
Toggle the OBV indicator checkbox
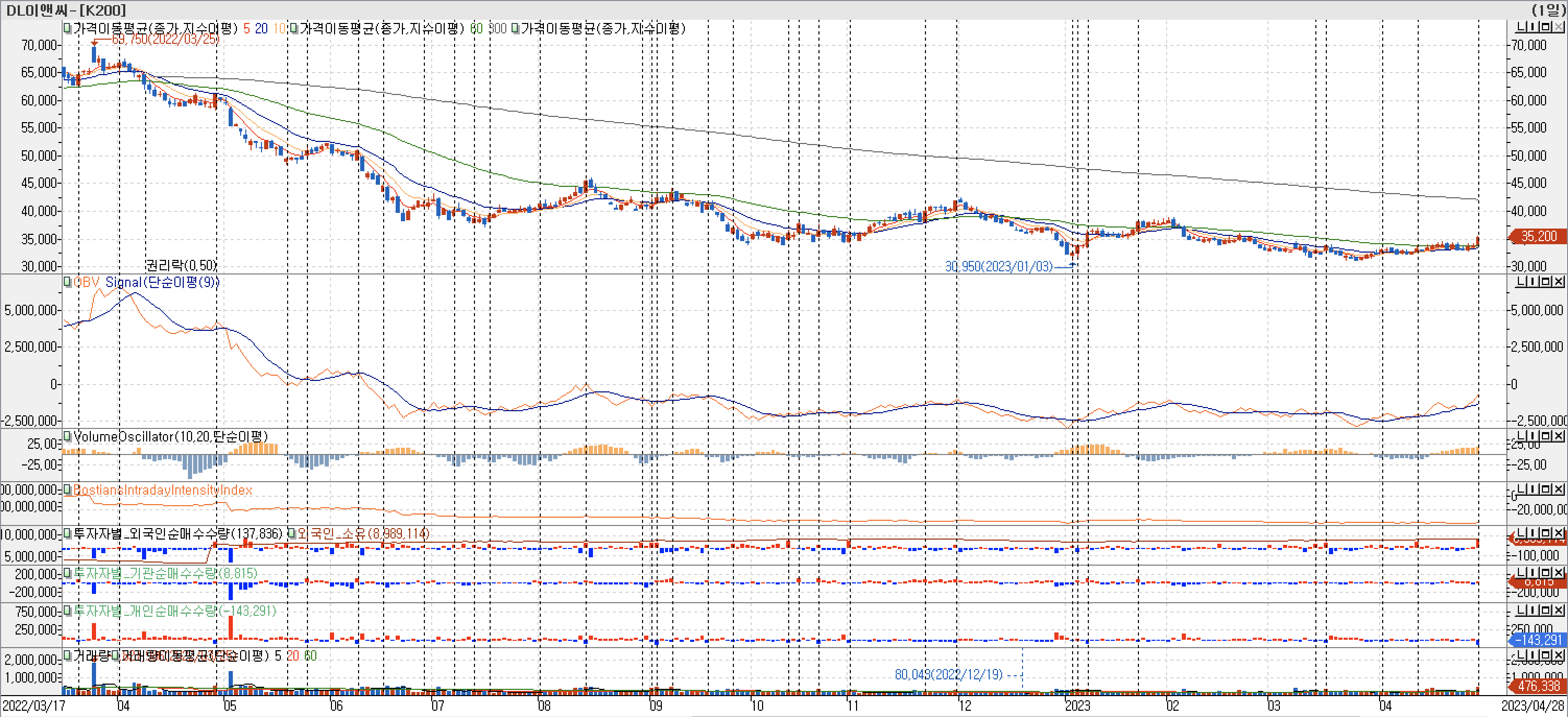pyautogui.click(x=67, y=282)
